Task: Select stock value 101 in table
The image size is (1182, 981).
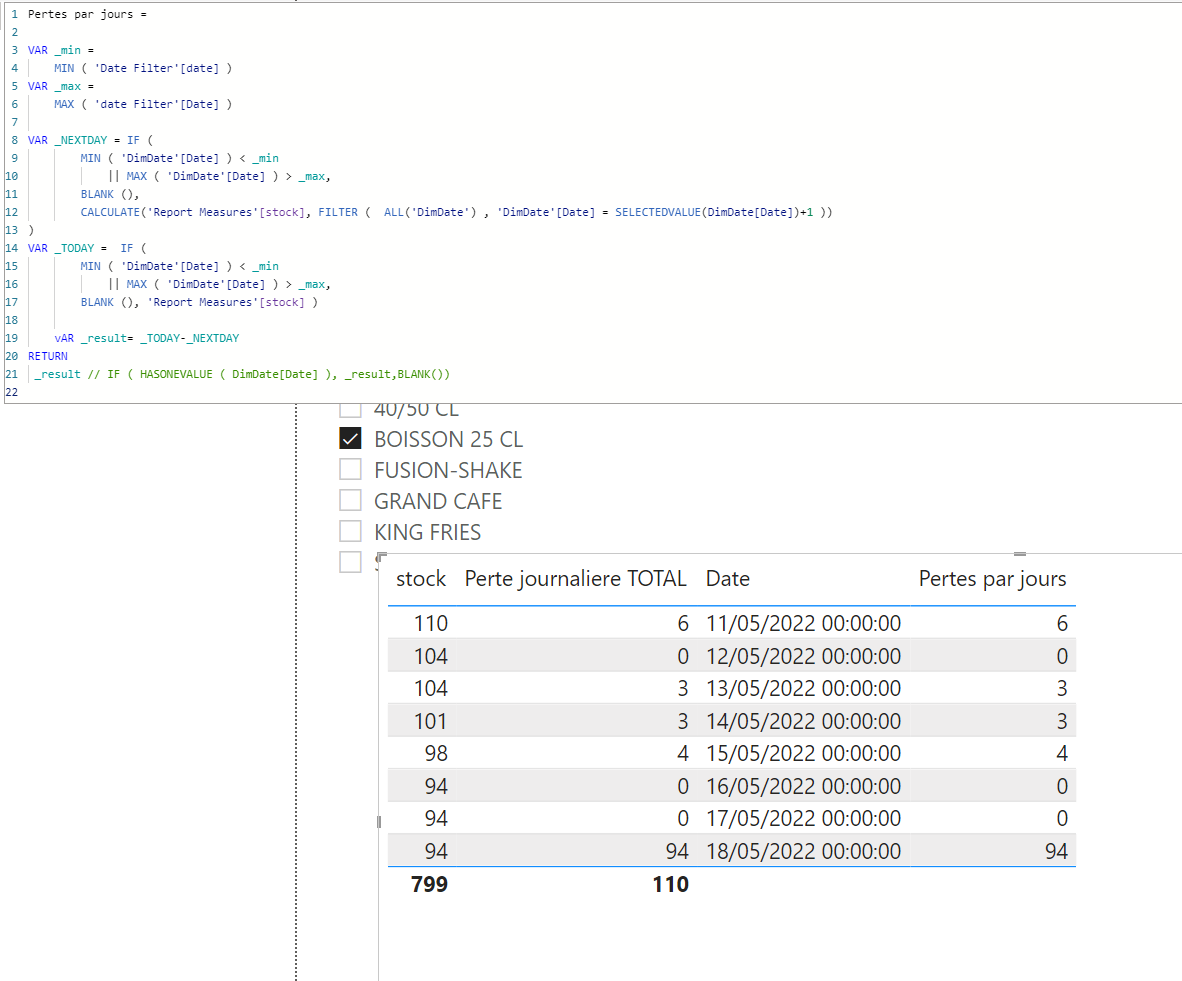Action: pos(430,721)
